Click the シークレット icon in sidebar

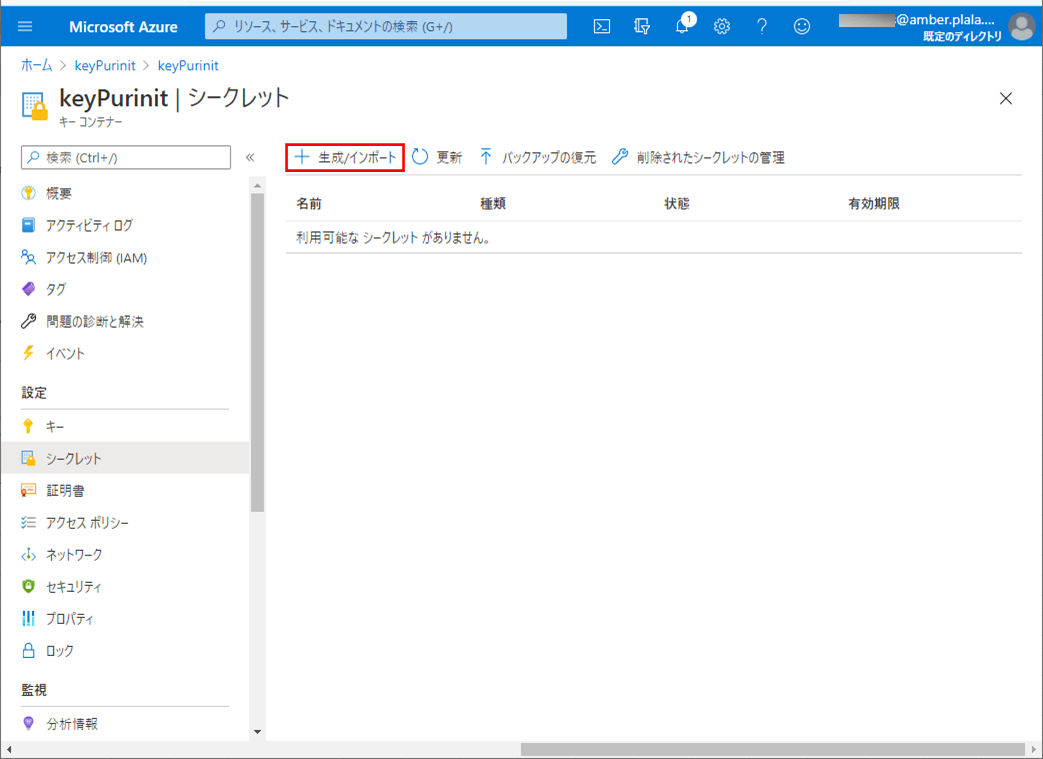[28, 458]
